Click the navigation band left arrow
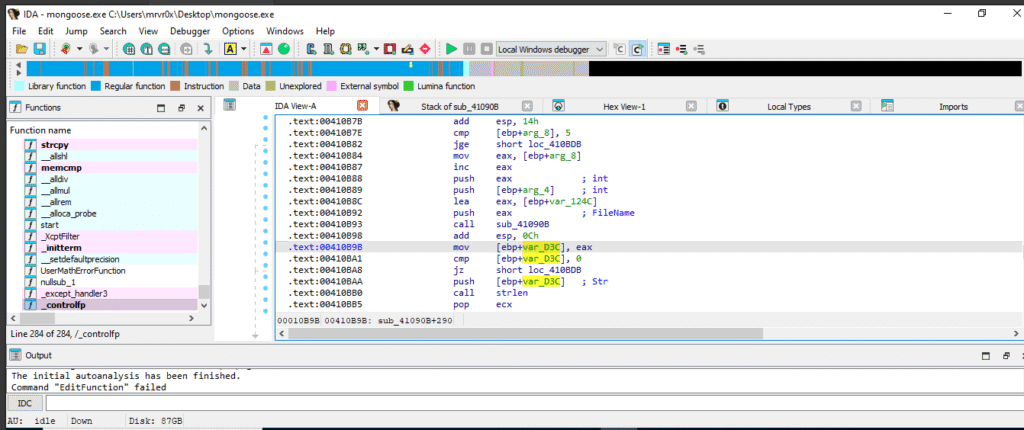 pos(19,65)
